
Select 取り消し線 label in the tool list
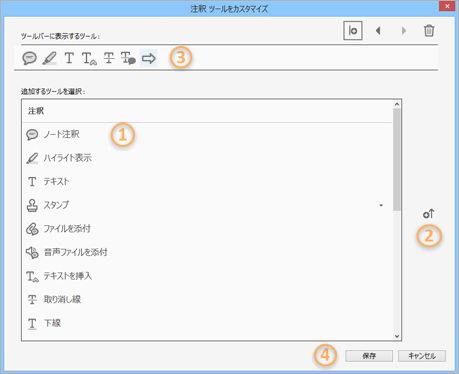pos(62,299)
